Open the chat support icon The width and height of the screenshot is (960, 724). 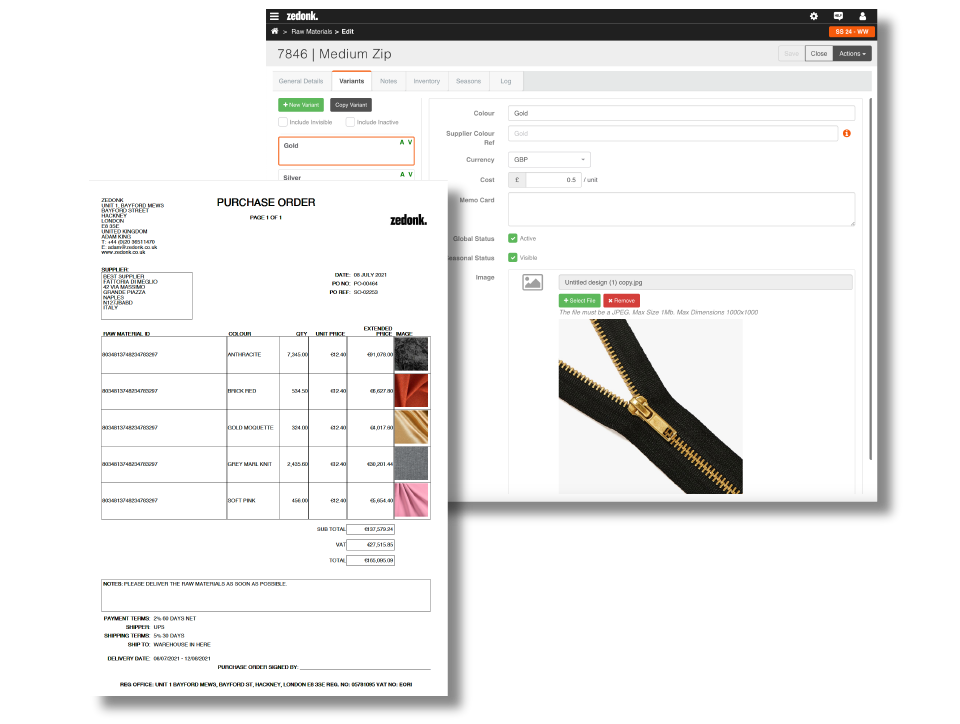(x=838, y=16)
